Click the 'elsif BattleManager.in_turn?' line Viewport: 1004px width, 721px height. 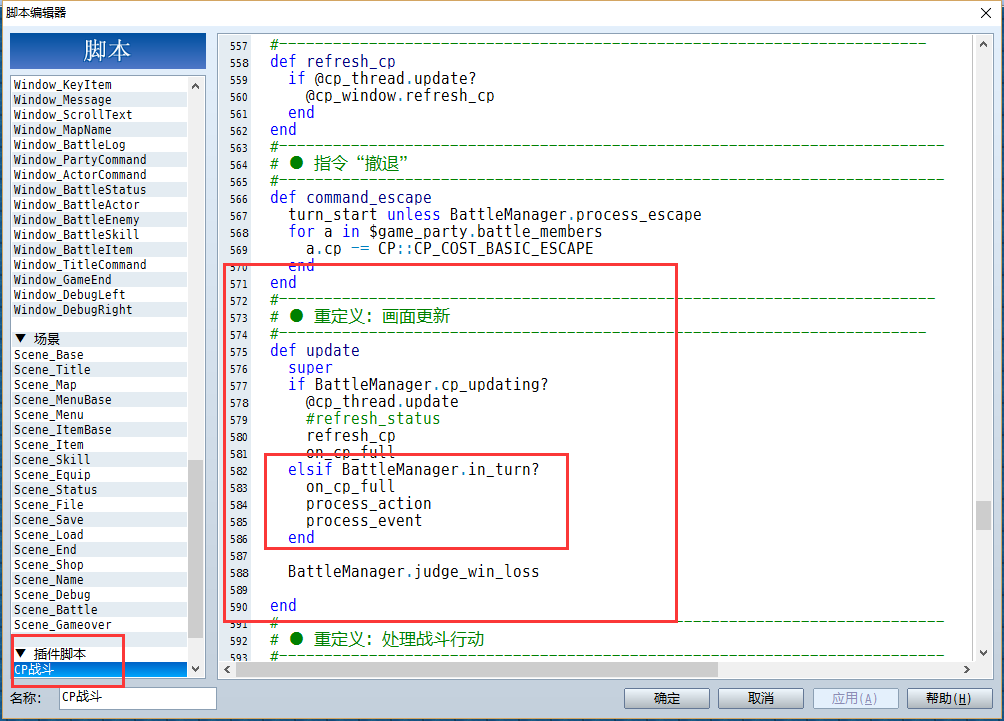[414, 469]
